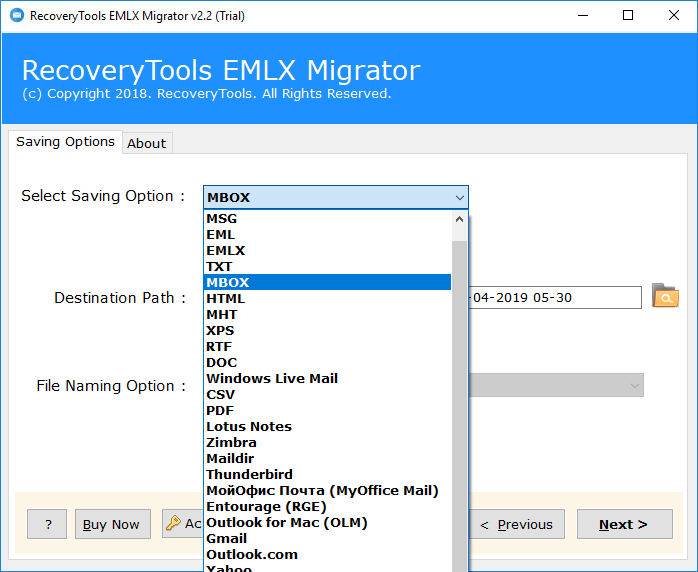Choose RTF from the list
Viewport: 698px width, 572px height.
[327, 346]
